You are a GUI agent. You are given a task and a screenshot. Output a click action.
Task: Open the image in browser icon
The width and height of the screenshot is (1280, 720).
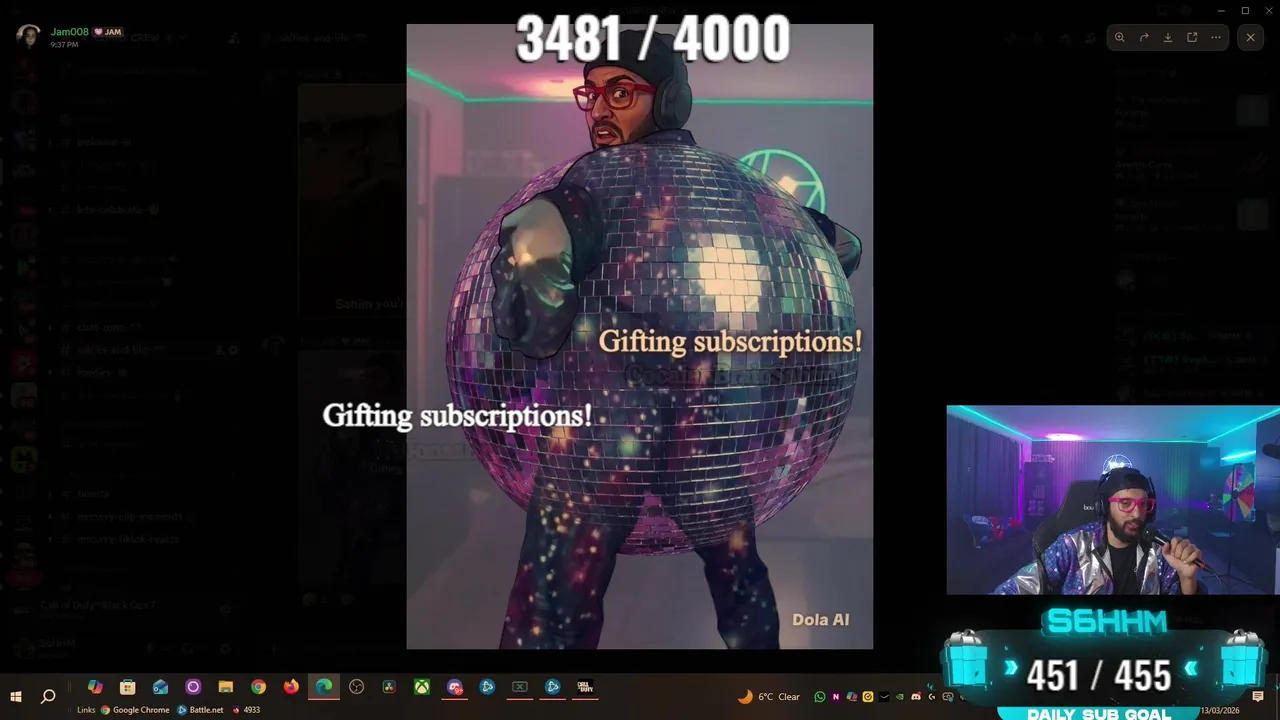[1192, 37]
